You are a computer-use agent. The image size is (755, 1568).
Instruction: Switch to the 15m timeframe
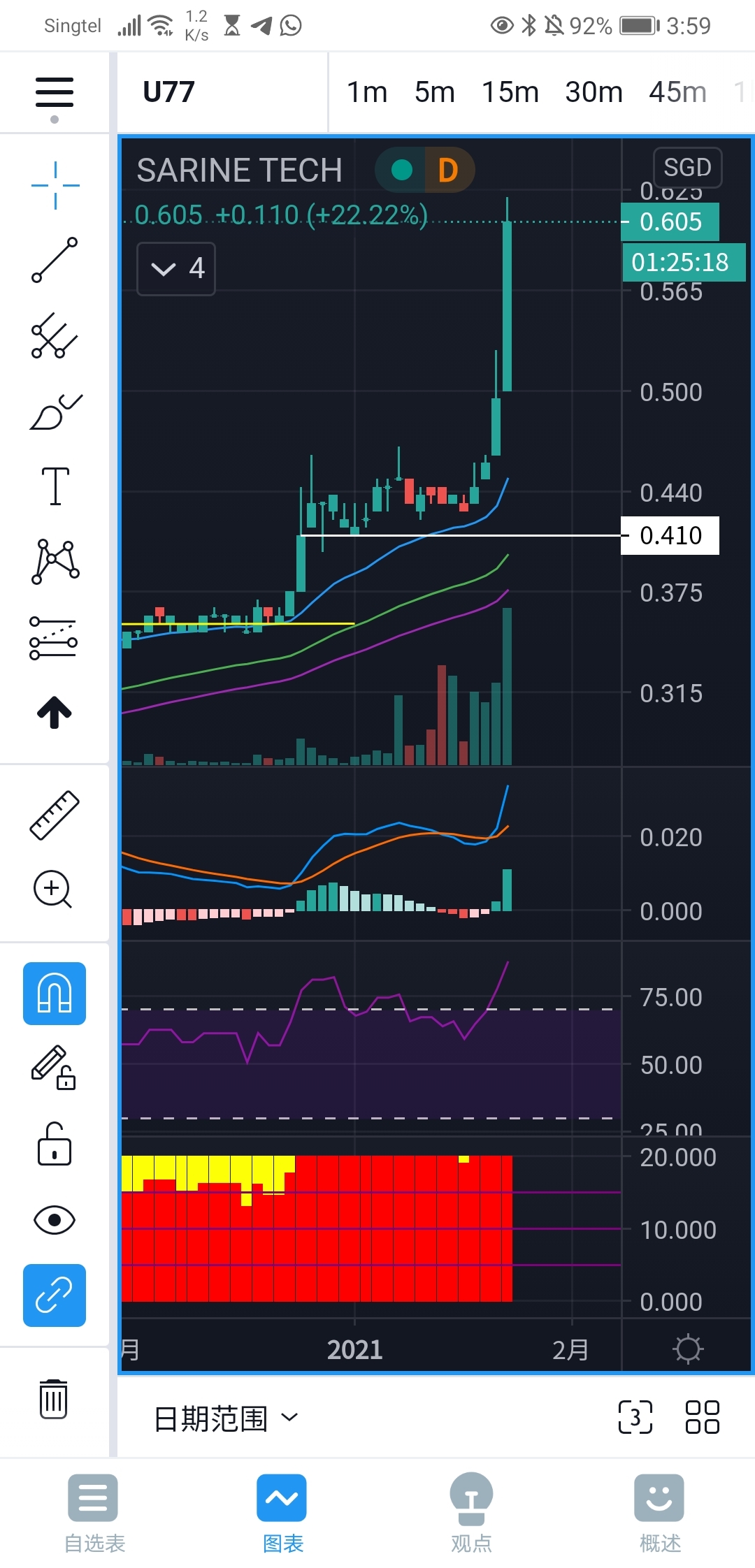[x=510, y=92]
